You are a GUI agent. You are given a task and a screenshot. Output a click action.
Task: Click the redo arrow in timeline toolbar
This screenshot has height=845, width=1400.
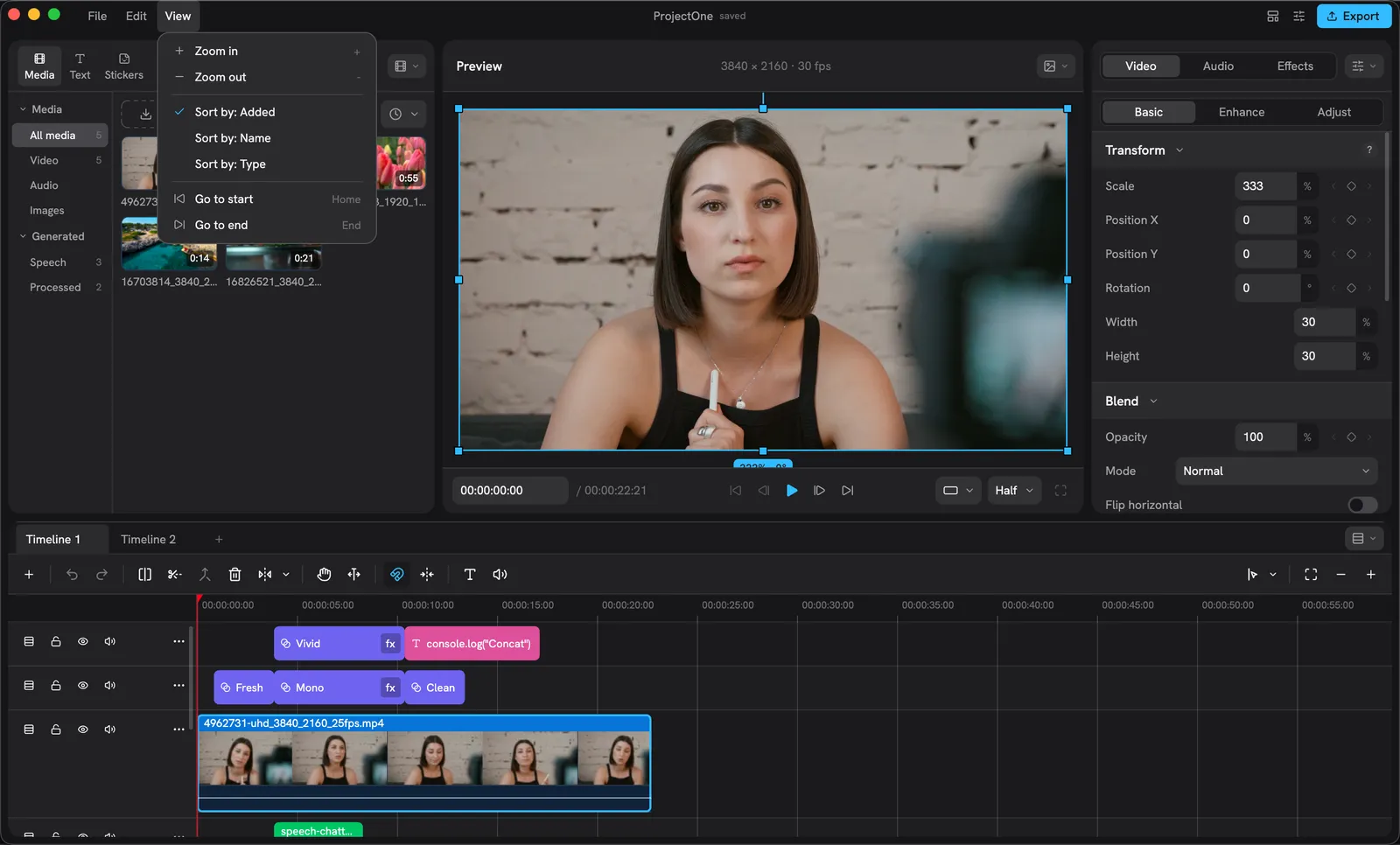101,575
